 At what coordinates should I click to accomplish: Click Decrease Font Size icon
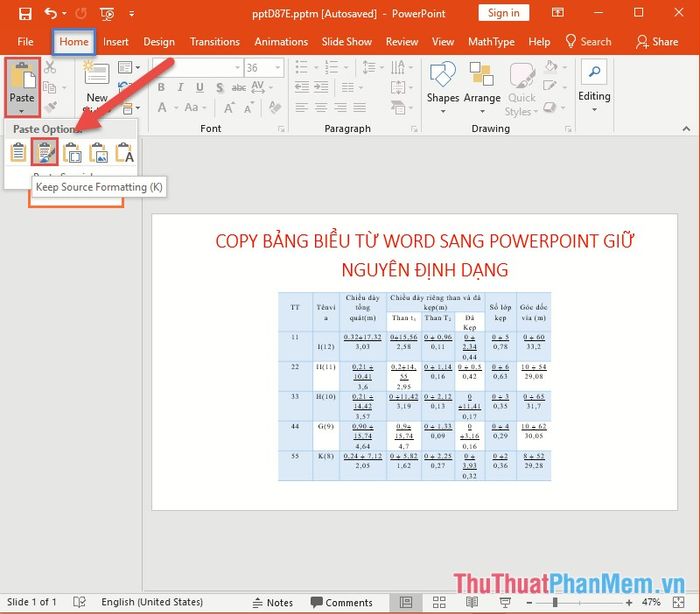coord(249,108)
